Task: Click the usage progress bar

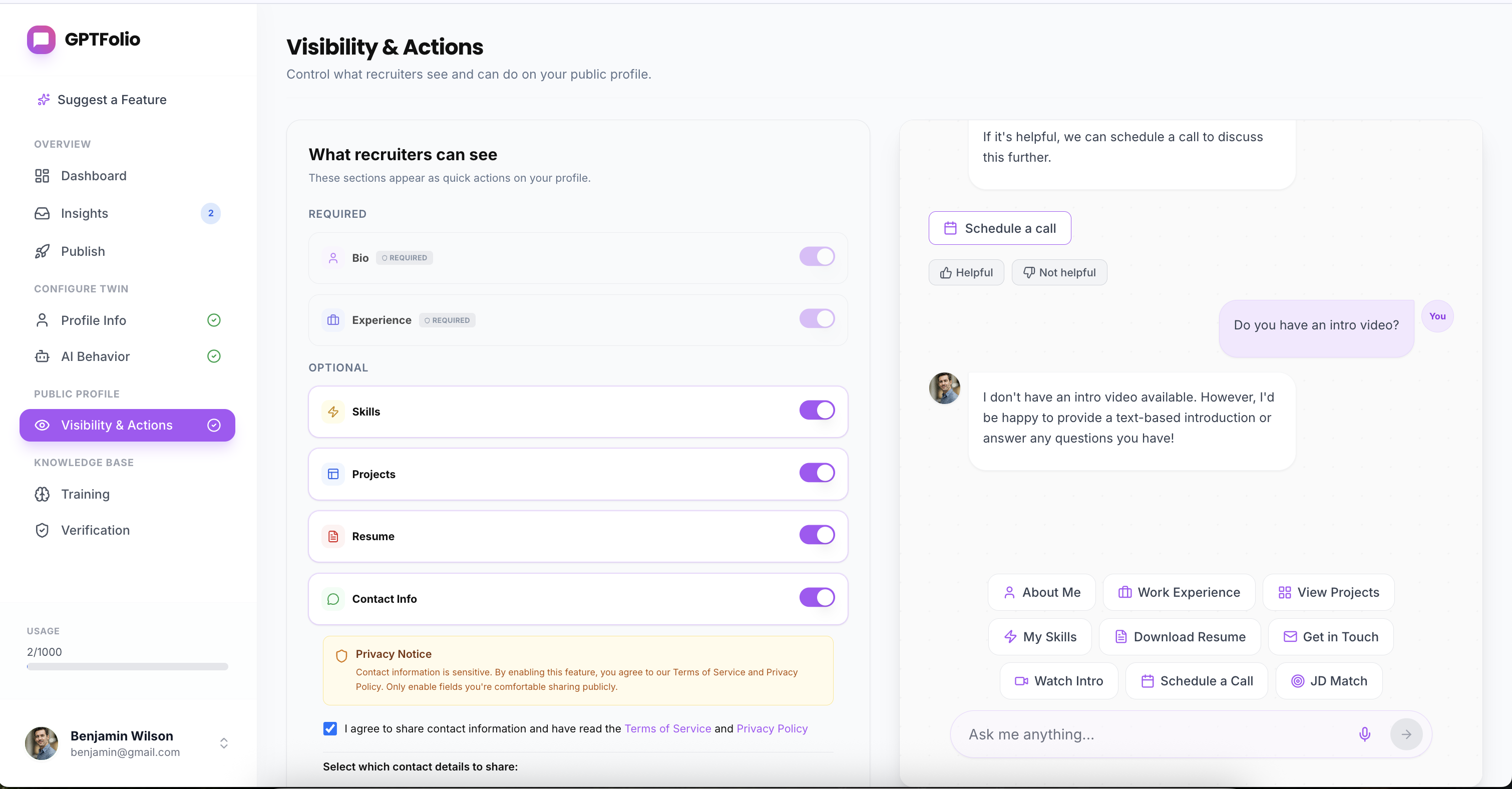Action: (127, 667)
